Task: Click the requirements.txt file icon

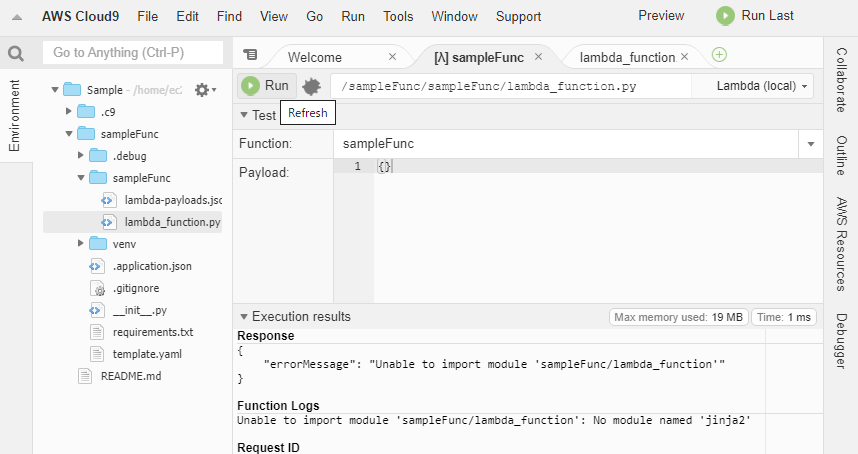Action: coord(97,332)
